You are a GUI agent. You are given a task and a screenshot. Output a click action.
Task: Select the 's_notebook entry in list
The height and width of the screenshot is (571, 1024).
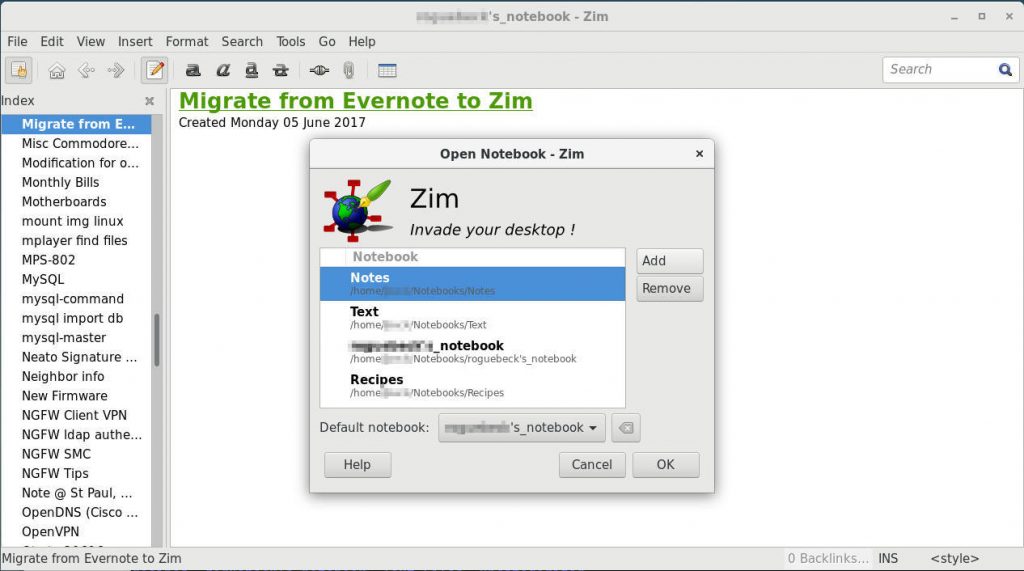pyautogui.click(x=472, y=351)
